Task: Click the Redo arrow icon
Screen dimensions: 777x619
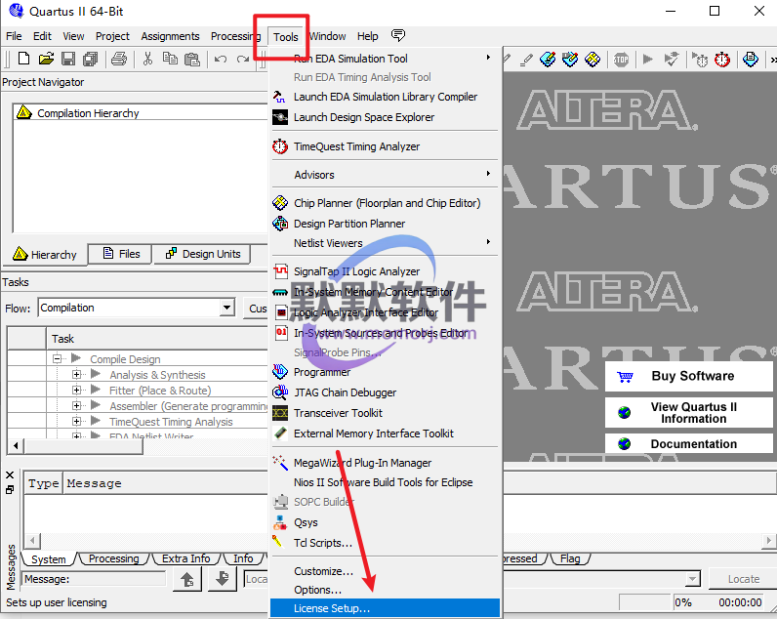Action: (x=243, y=59)
